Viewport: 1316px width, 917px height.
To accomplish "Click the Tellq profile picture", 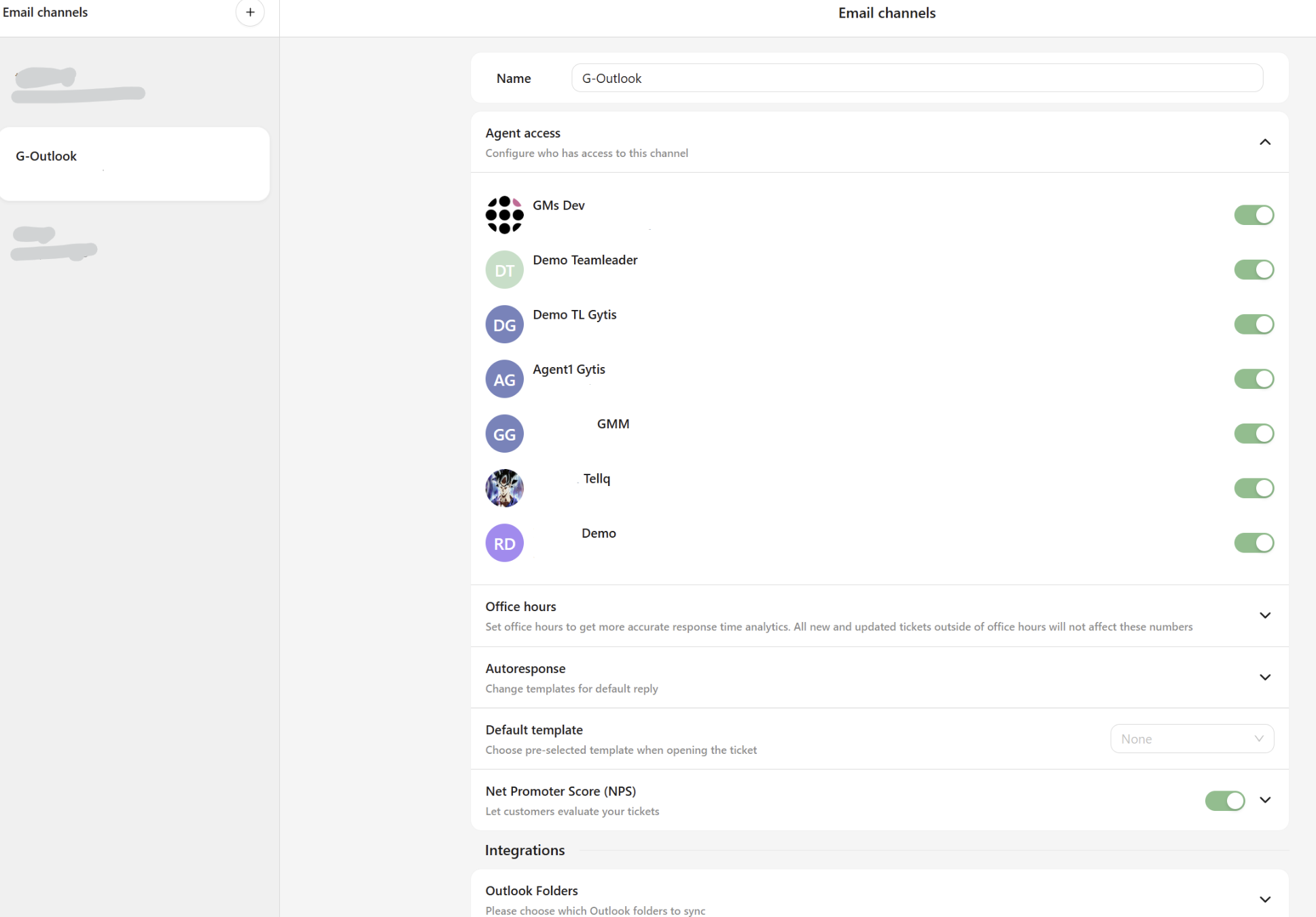I will coord(504,488).
